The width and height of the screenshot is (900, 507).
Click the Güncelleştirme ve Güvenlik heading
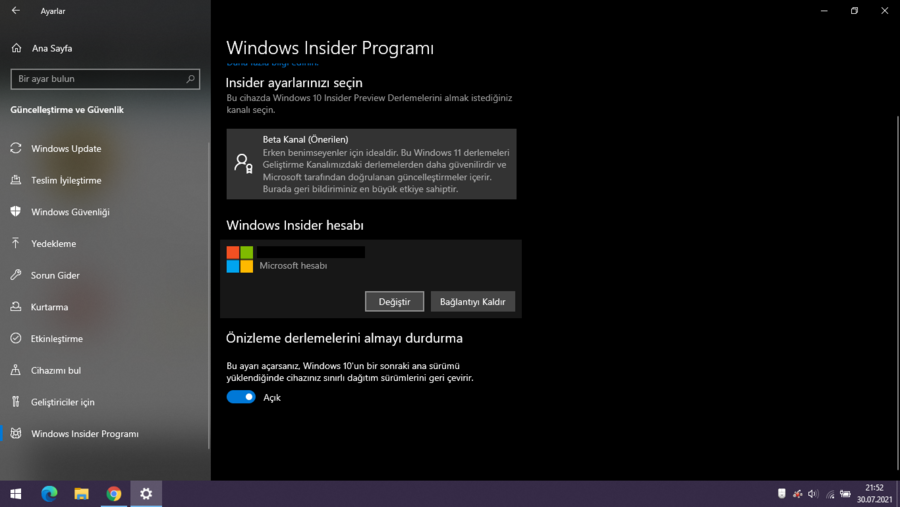point(67,110)
